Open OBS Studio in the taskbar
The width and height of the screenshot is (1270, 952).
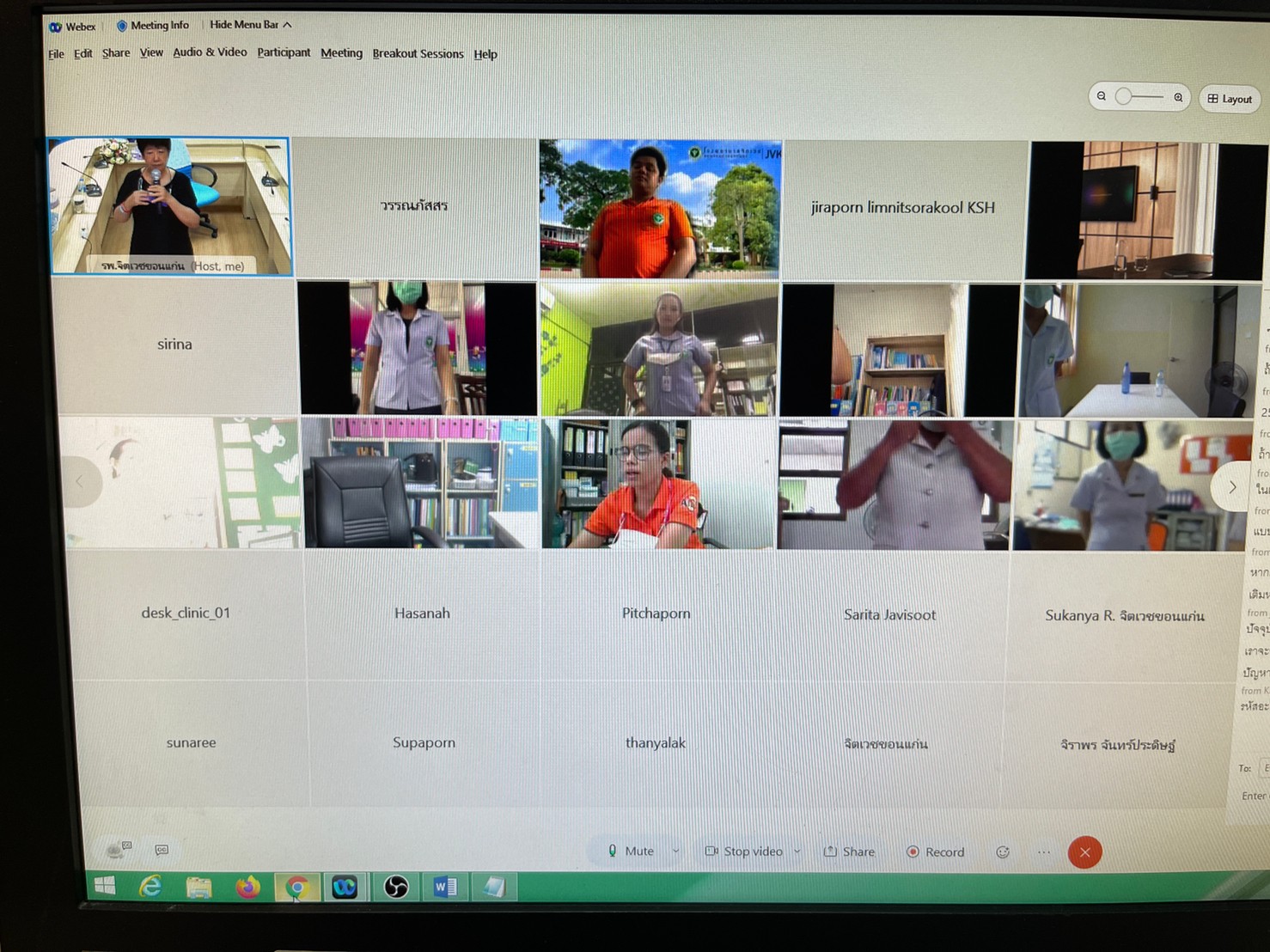click(395, 887)
